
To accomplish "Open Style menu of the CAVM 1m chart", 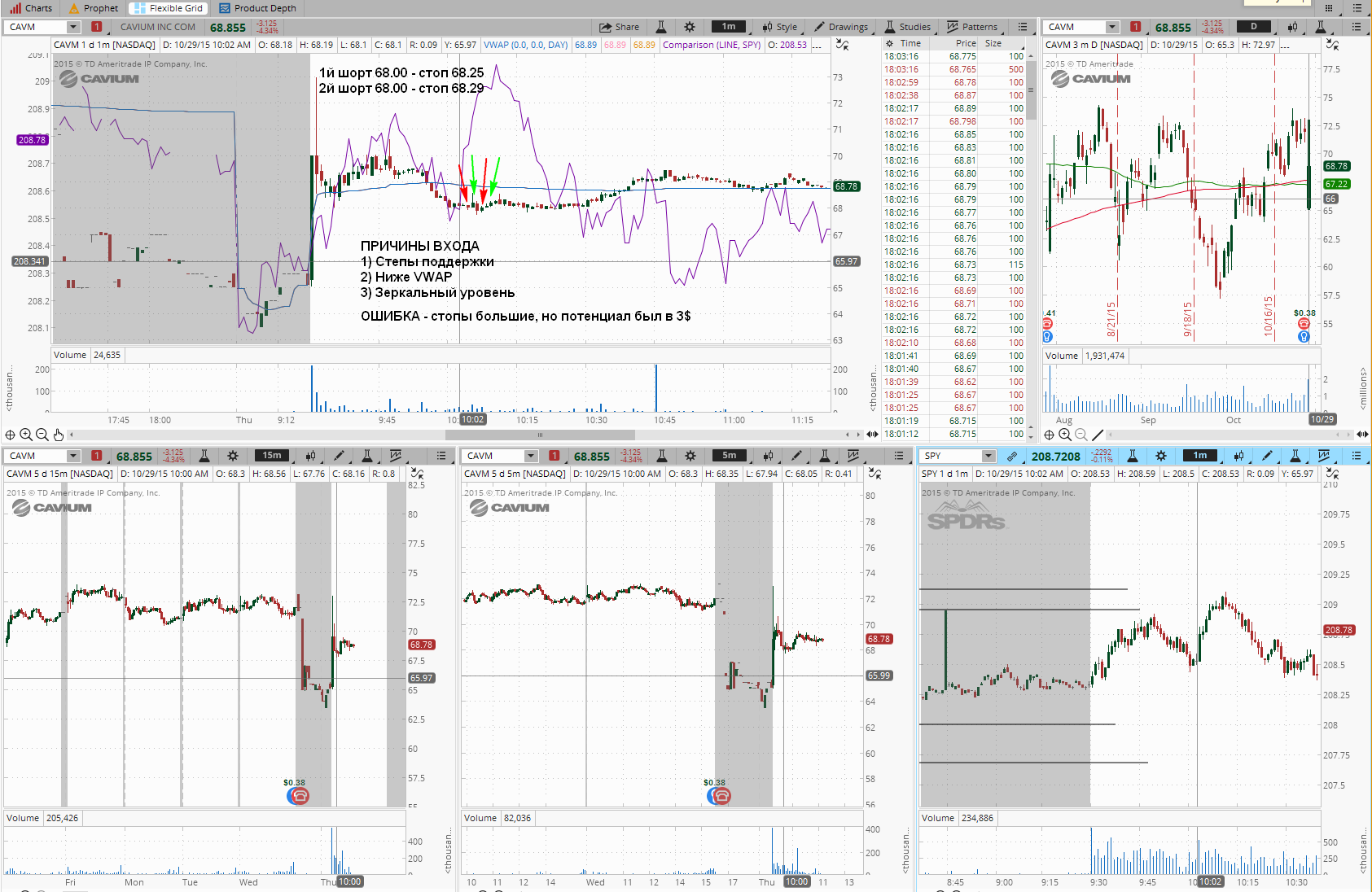I will pyautogui.click(x=779, y=27).
